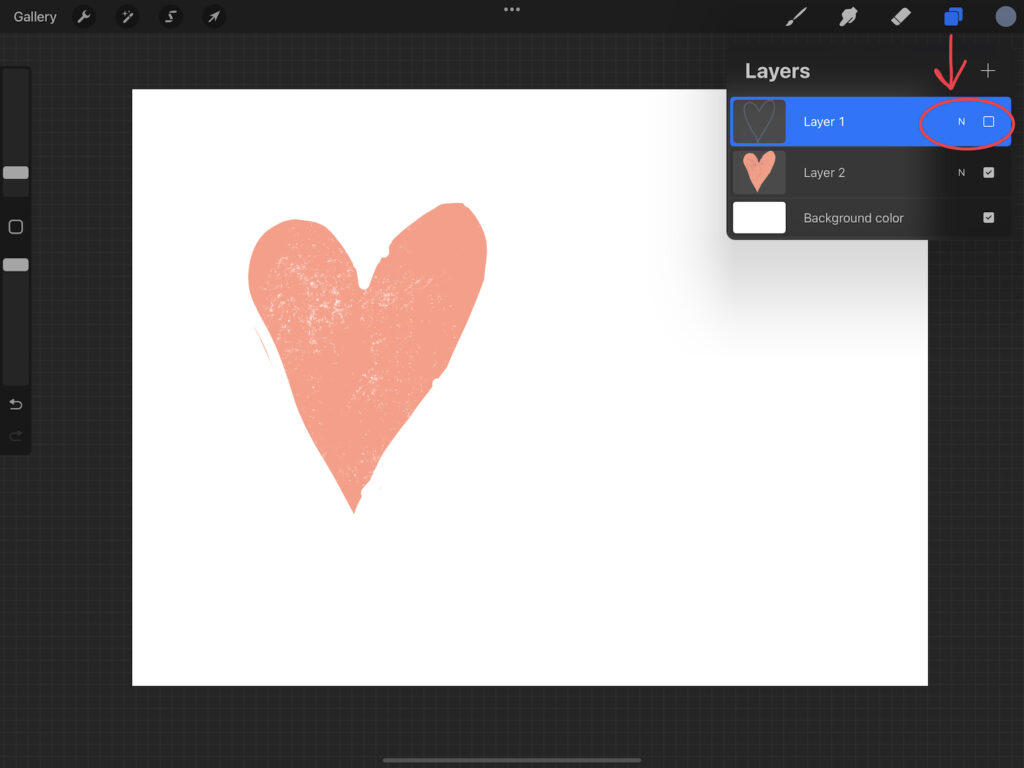Show Layer 1 using its visibility checkbox
The height and width of the screenshot is (768, 1024).
(988, 122)
